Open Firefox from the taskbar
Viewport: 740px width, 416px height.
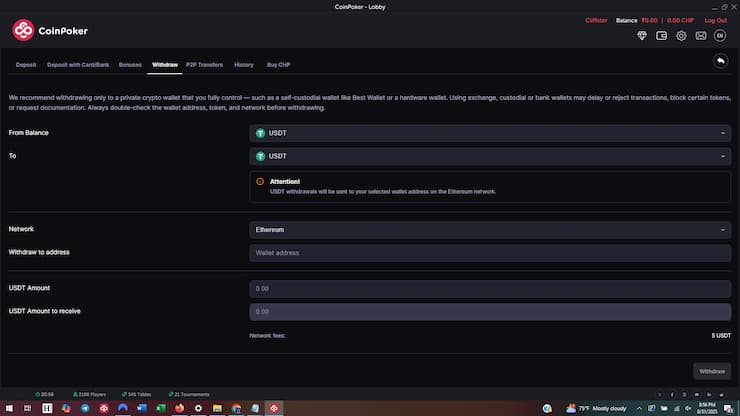tap(179, 408)
